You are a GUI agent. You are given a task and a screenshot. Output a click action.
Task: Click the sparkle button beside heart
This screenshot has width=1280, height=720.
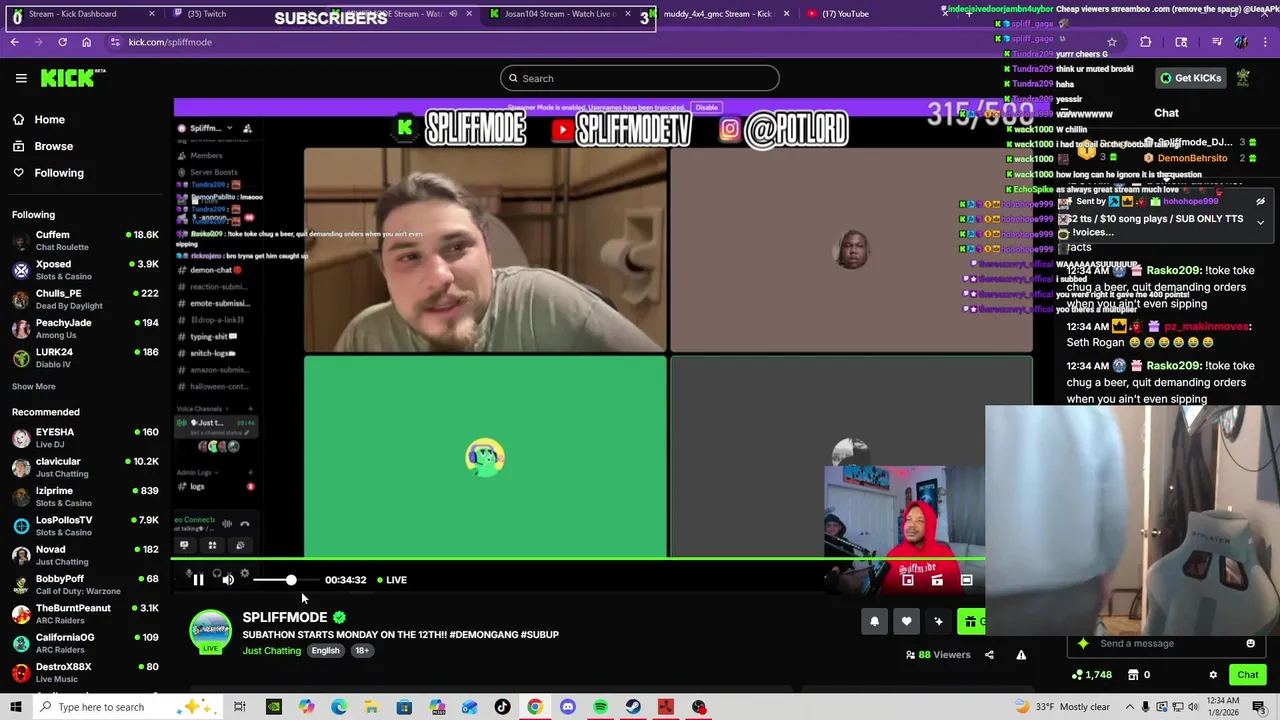(938, 622)
